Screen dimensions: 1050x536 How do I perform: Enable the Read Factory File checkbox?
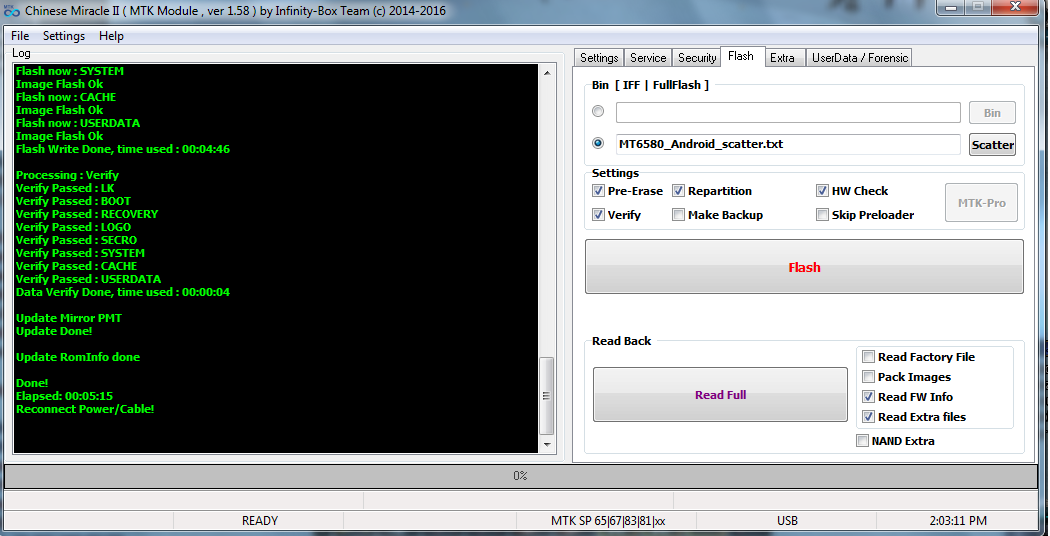tap(869, 357)
